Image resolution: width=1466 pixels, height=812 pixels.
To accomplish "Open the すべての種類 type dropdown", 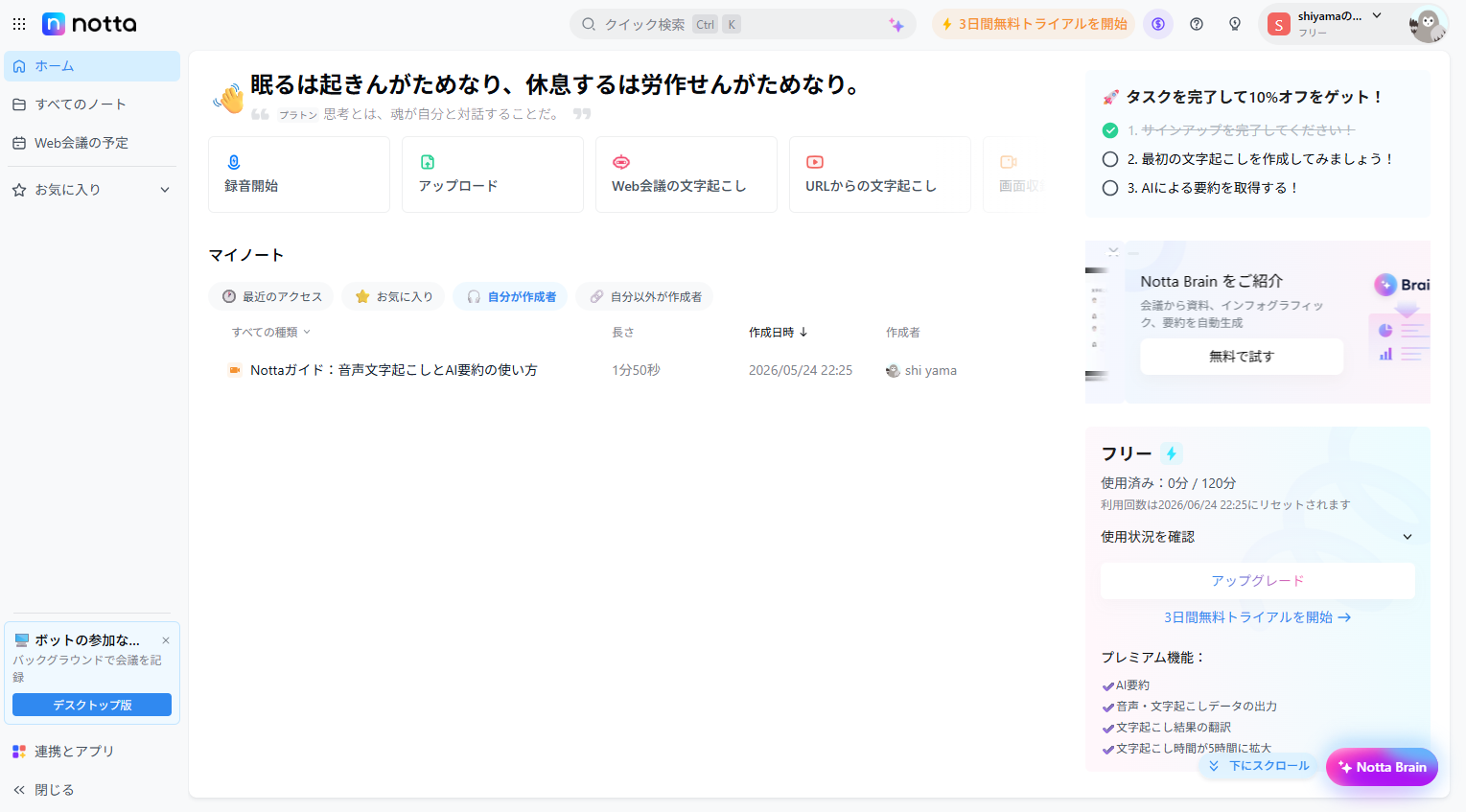I will click(x=271, y=333).
